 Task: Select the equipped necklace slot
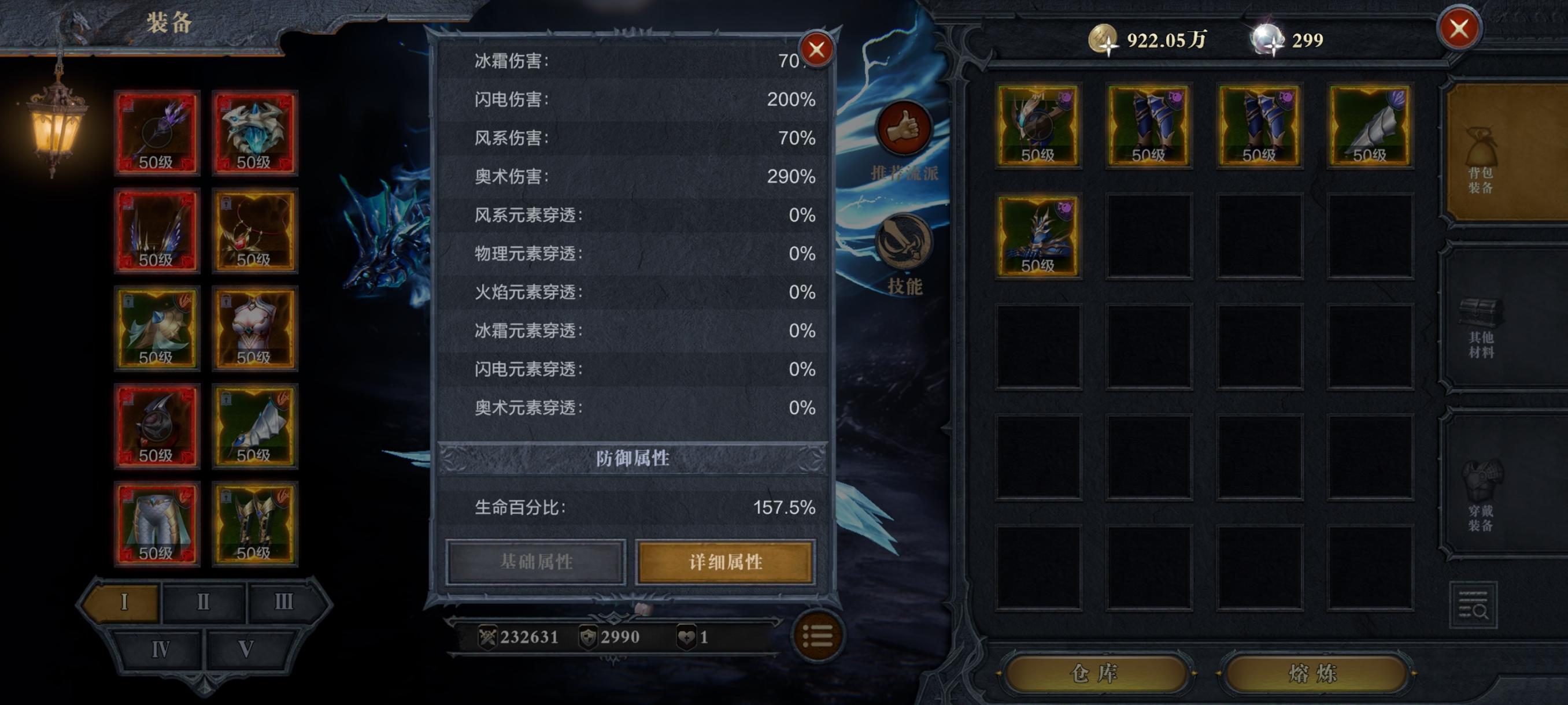[254, 231]
